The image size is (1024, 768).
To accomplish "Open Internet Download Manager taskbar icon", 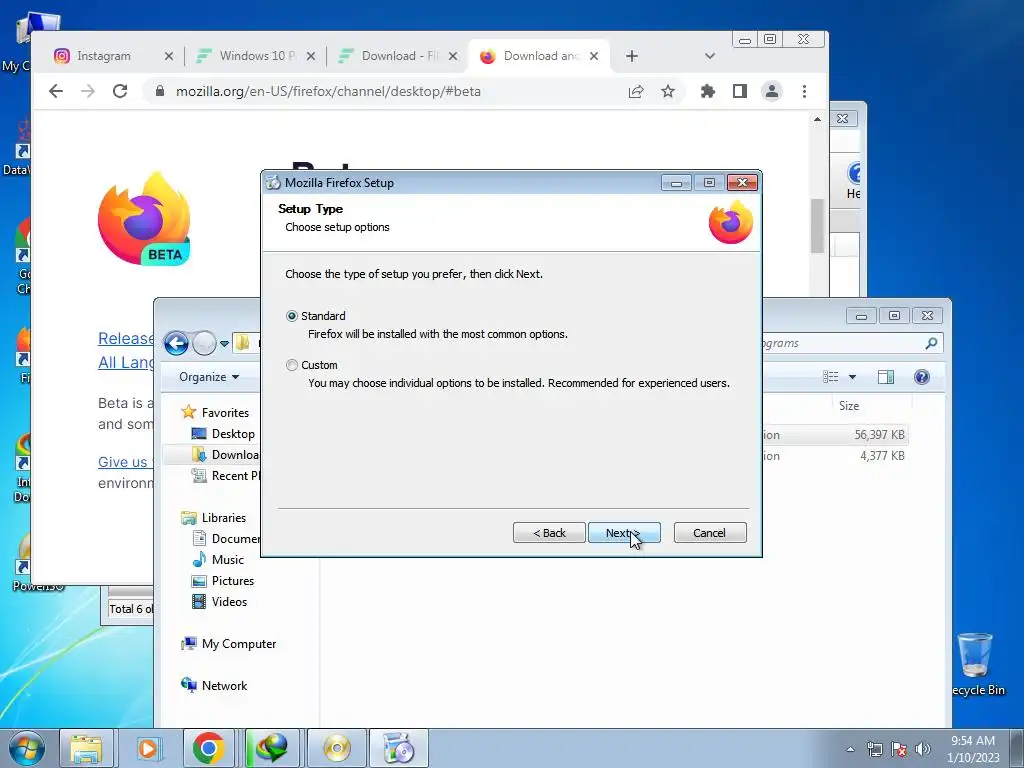I will pyautogui.click(x=272, y=748).
